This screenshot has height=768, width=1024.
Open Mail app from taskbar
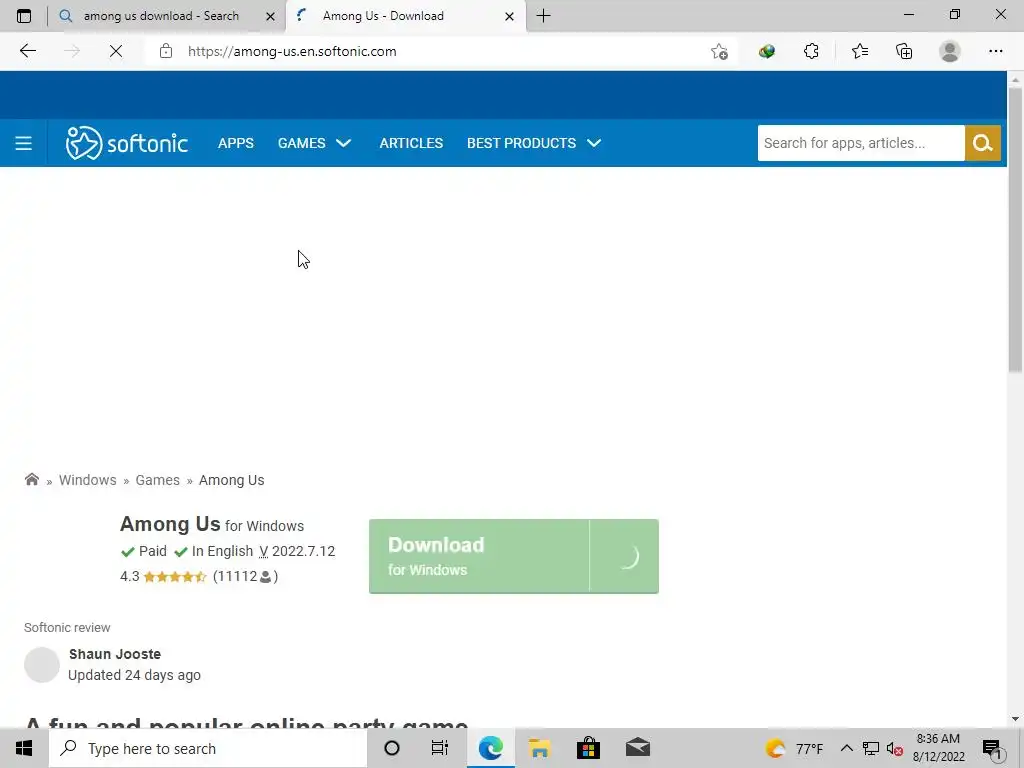[637, 748]
